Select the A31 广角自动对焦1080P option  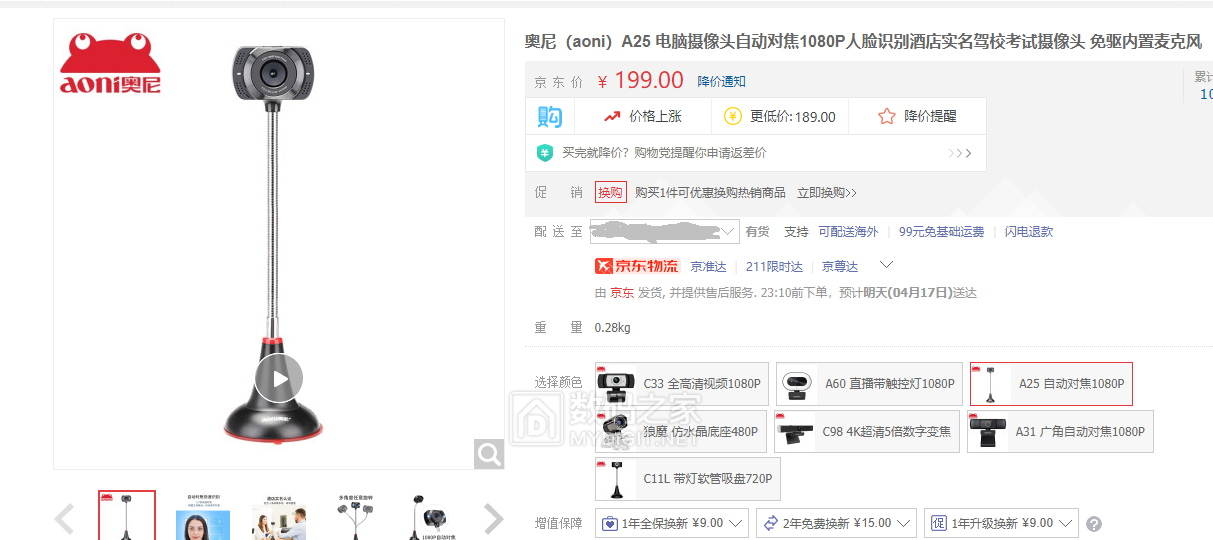1061,431
